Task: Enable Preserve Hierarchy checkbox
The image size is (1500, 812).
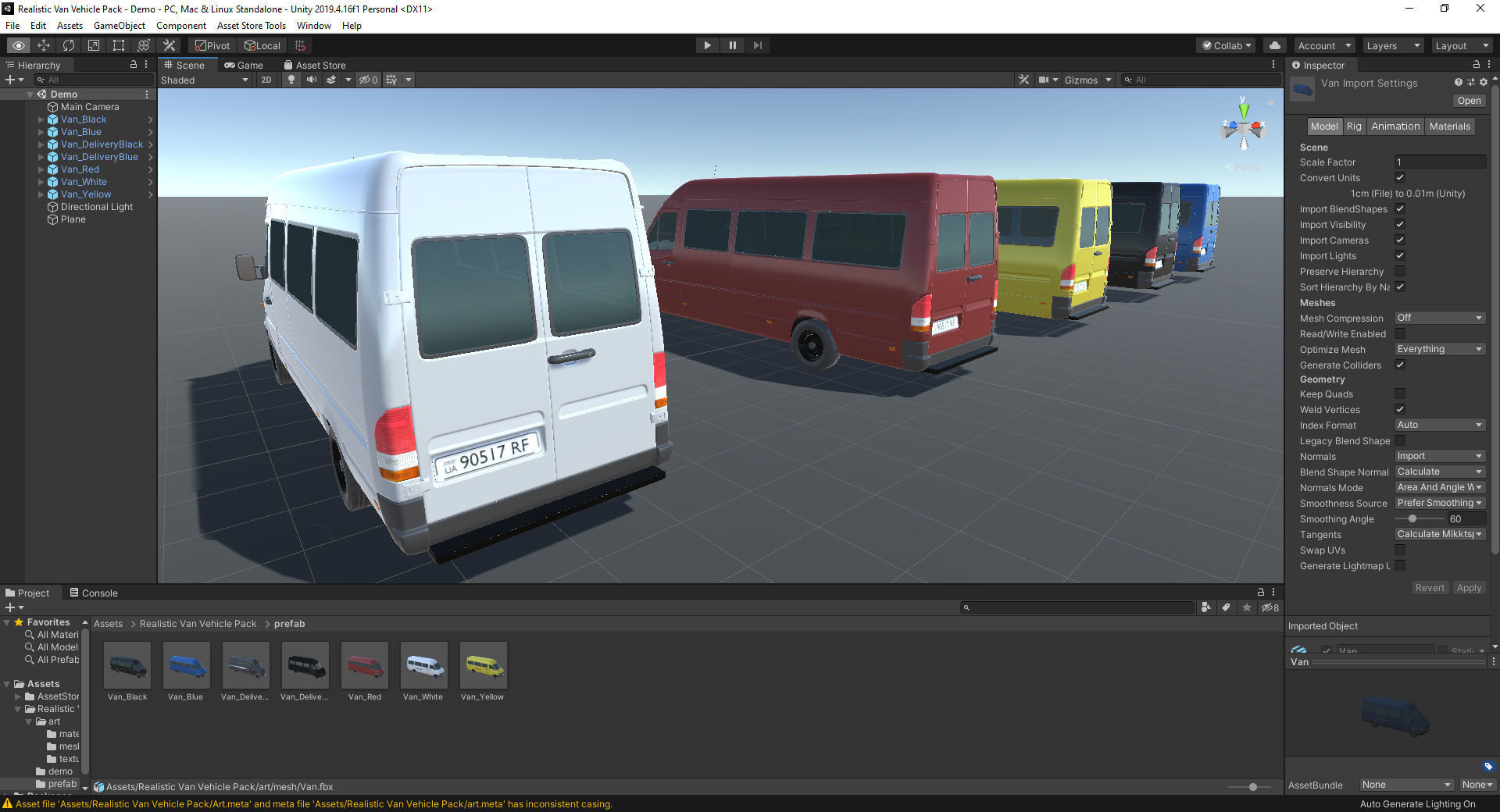Action: [1400, 271]
